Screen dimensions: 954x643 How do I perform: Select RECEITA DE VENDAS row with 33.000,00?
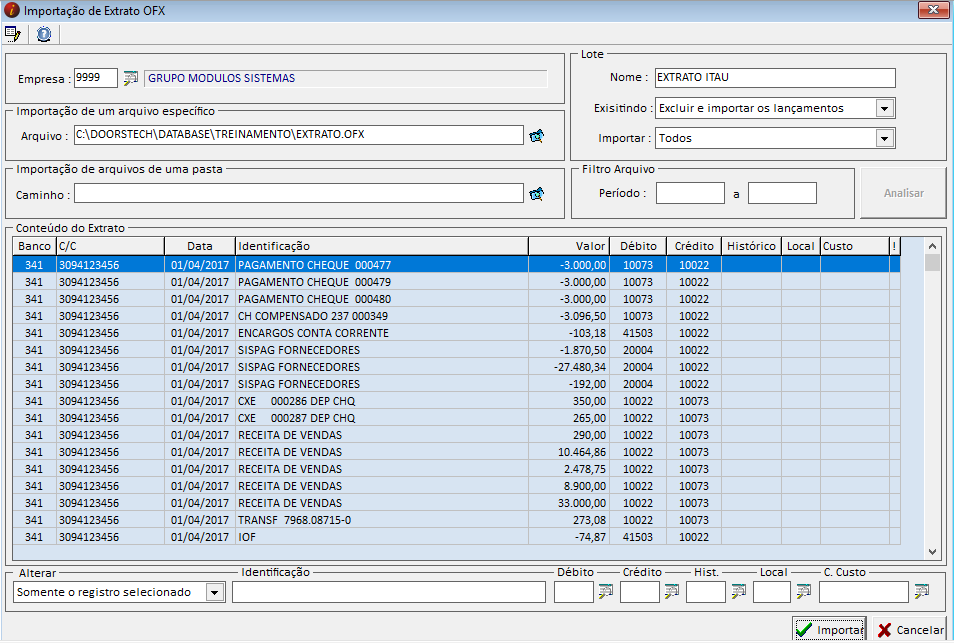[456, 503]
